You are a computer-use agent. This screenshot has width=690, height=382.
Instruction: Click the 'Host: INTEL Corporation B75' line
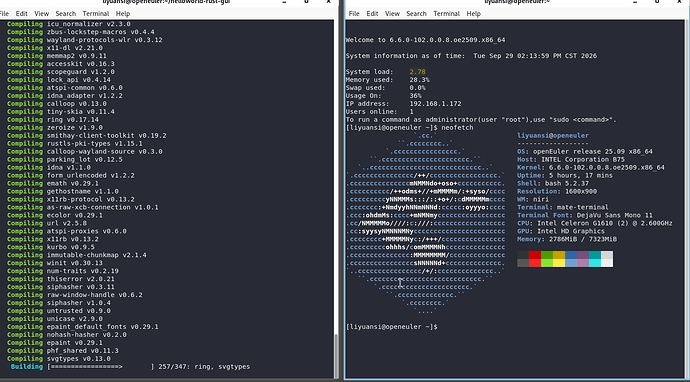(571, 159)
